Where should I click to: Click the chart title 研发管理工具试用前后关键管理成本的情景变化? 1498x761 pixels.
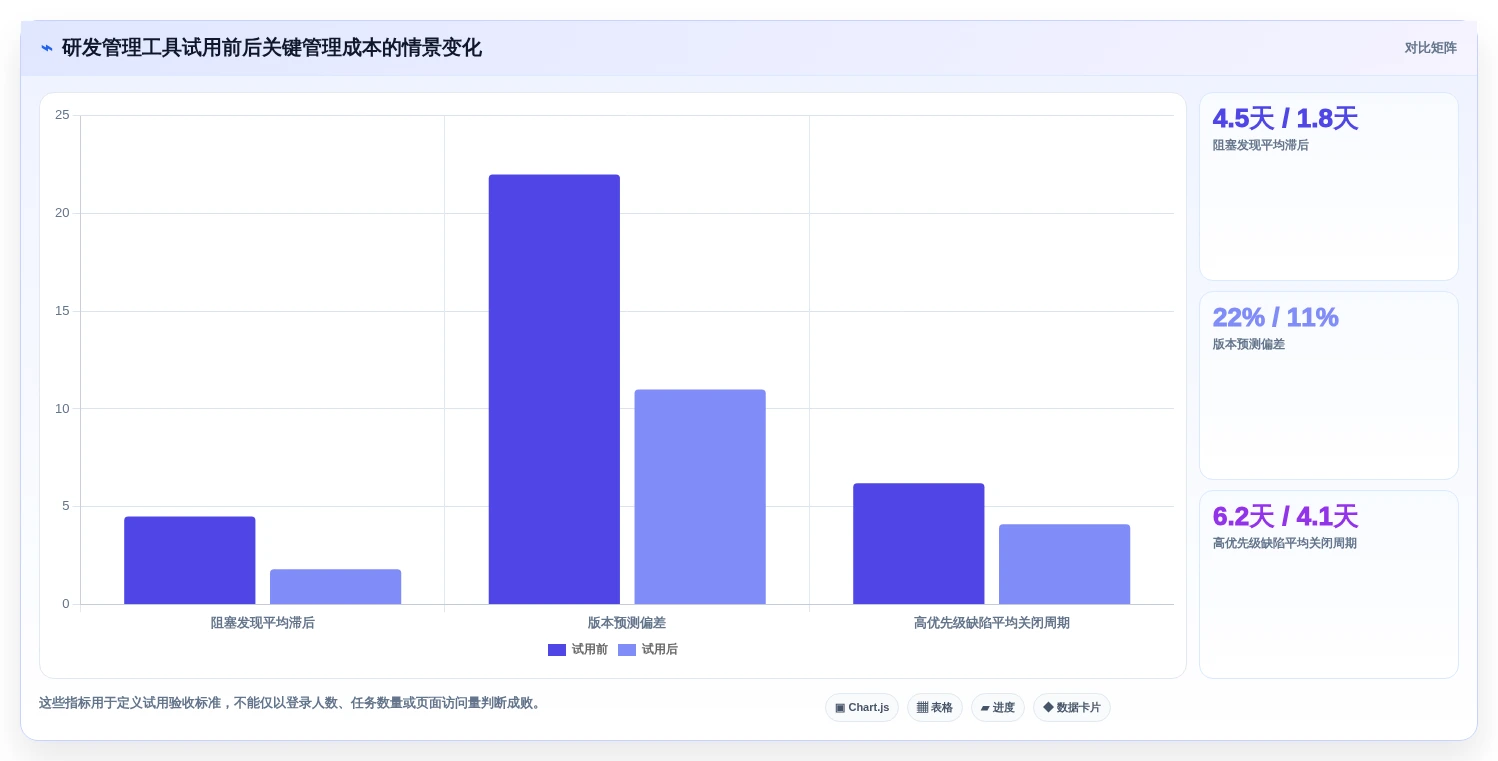pyautogui.click(x=272, y=48)
